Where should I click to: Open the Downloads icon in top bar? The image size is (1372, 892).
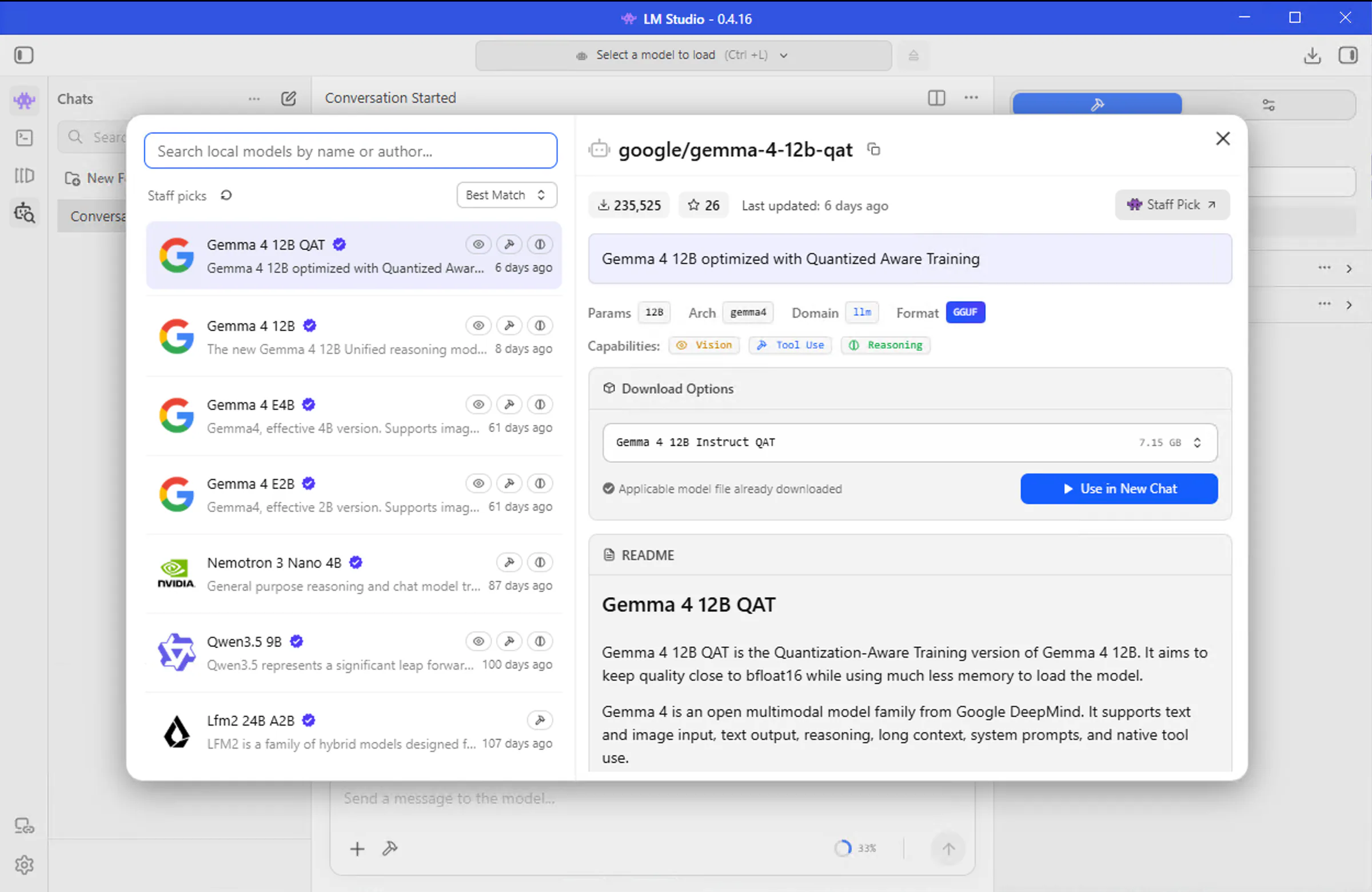(x=1313, y=55)
